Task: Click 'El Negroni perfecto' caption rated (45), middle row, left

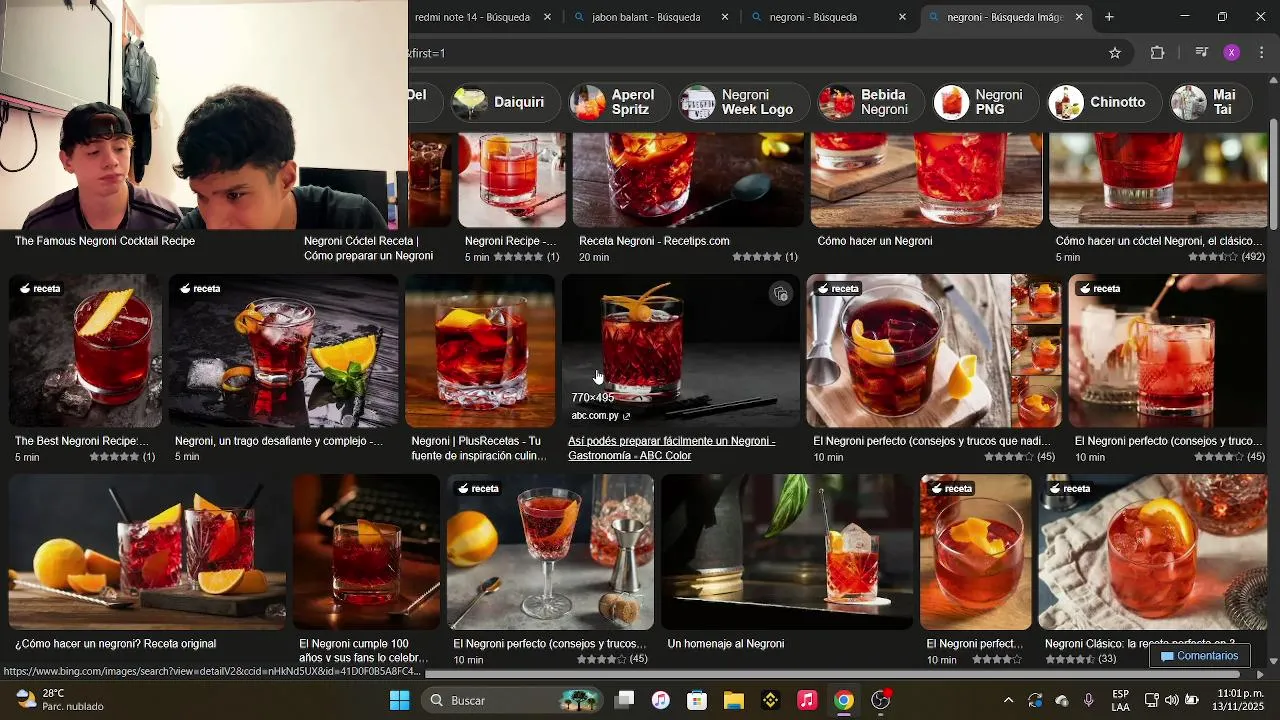Action: 932,441
